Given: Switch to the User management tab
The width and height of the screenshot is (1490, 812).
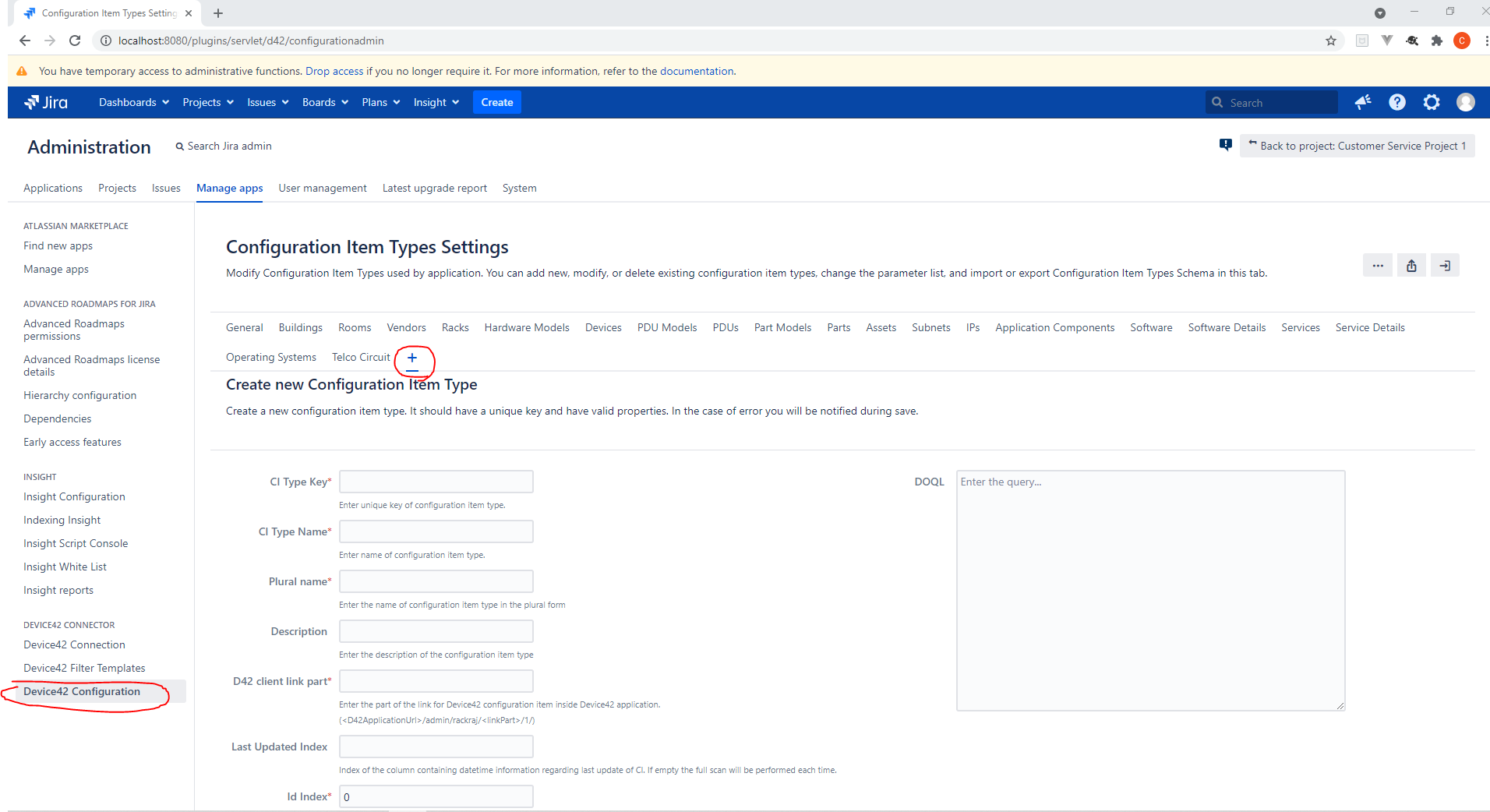Looking at the screenshot, I should [x=322, y=188].
